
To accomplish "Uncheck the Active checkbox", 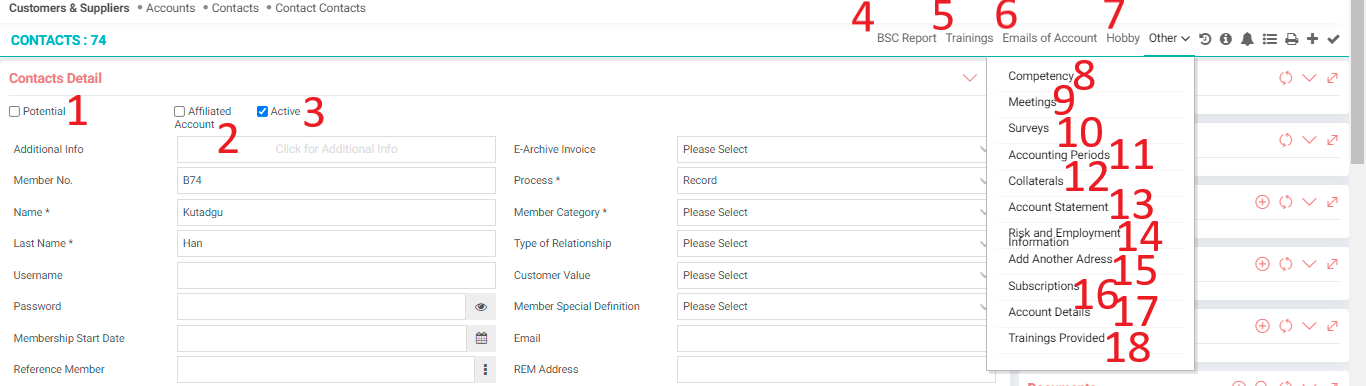I will [262, 112].
